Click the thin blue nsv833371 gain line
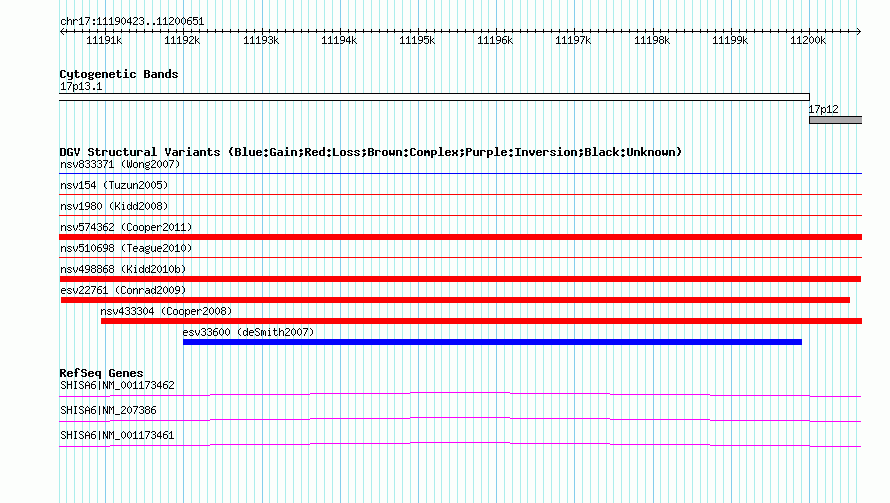This screenshot has height=503, width=890. 460,173
